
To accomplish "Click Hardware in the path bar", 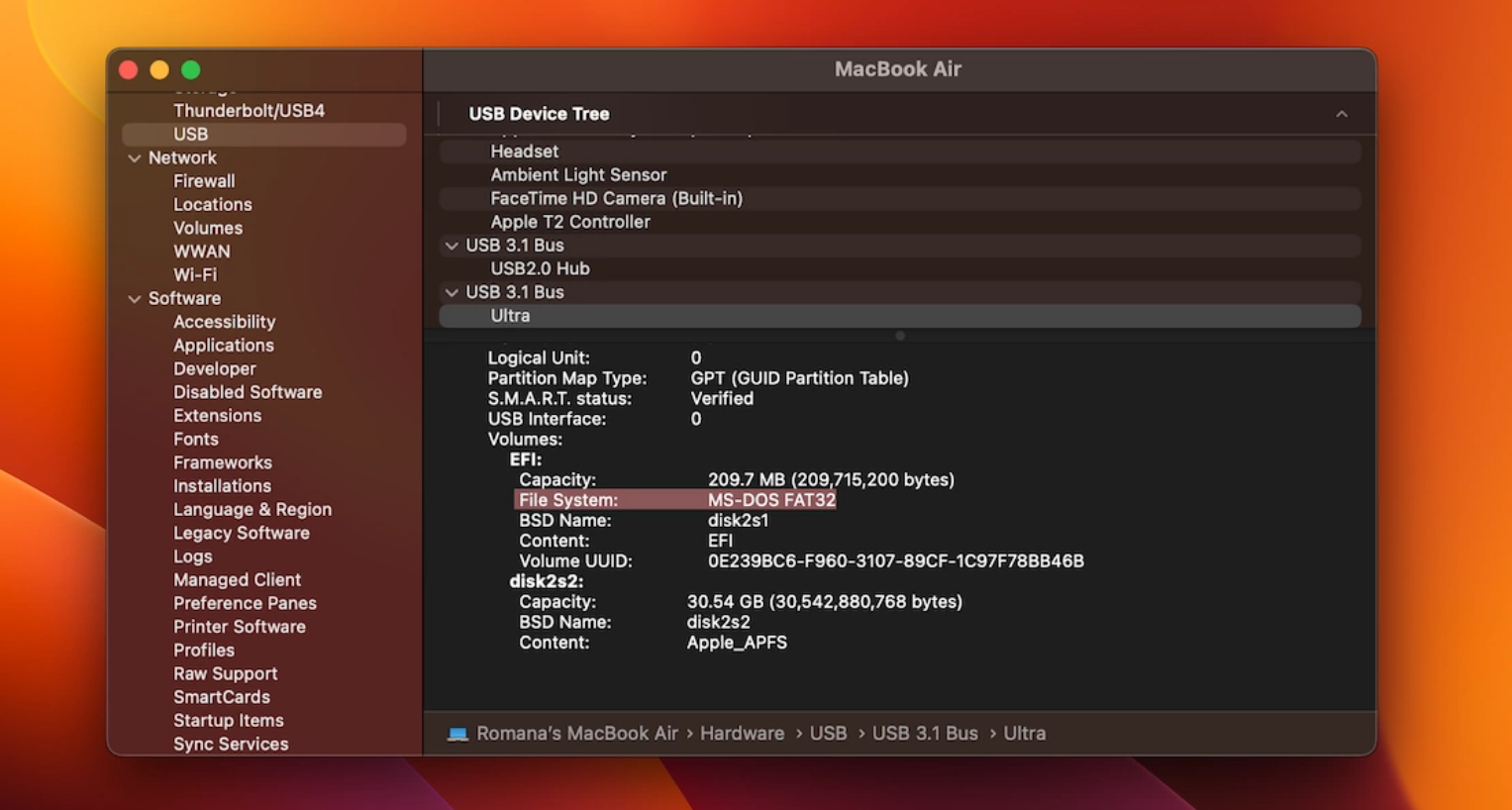I will [743, 734].
